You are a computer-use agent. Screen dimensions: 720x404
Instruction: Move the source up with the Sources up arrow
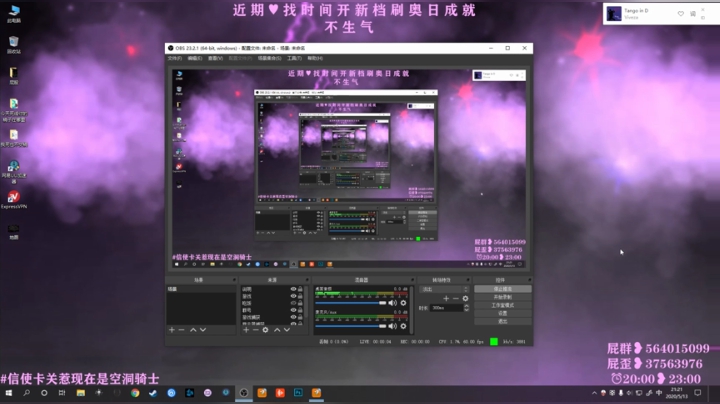pos(277,330)
